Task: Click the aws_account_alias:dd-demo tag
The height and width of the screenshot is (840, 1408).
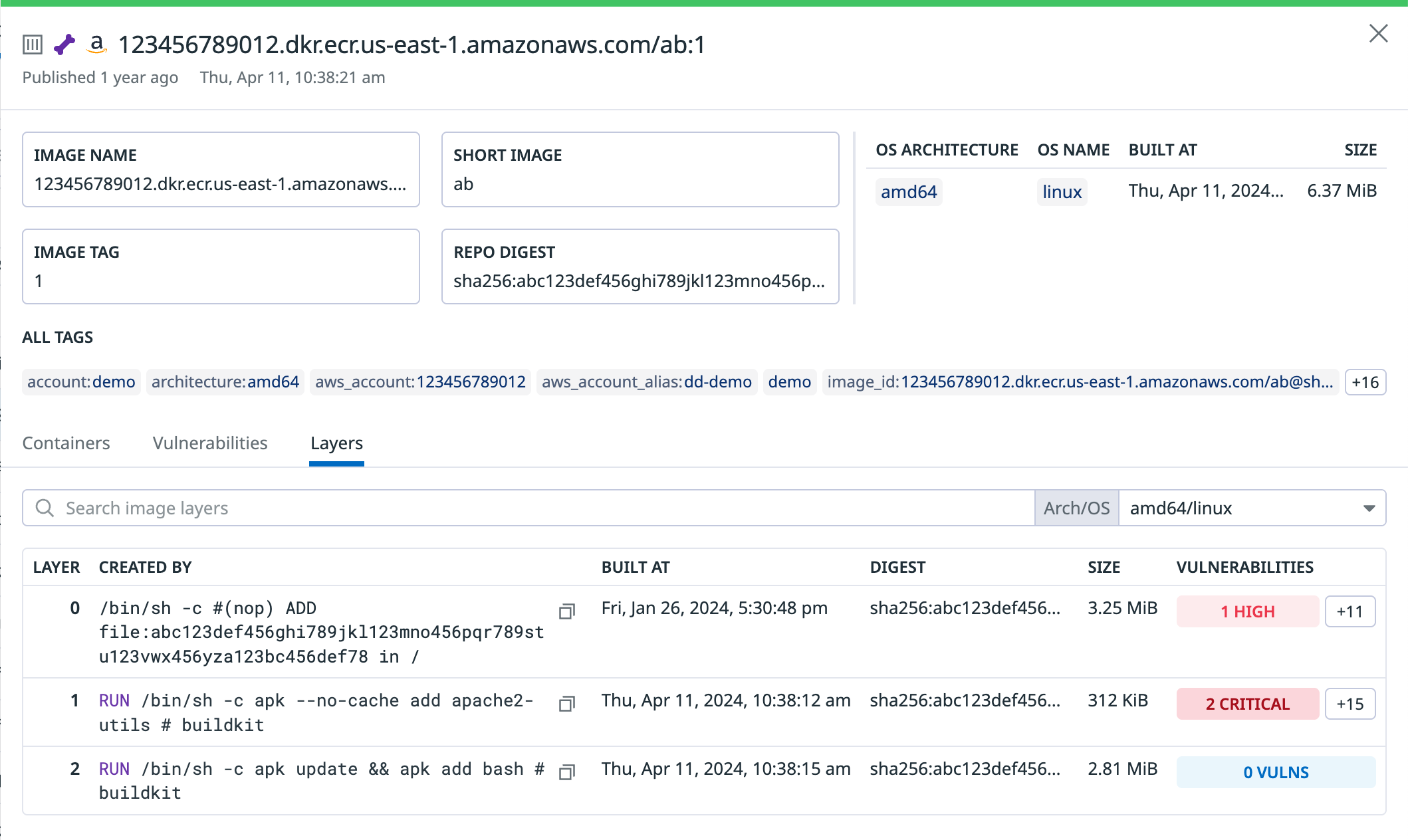Action: (x=646, y=382)
